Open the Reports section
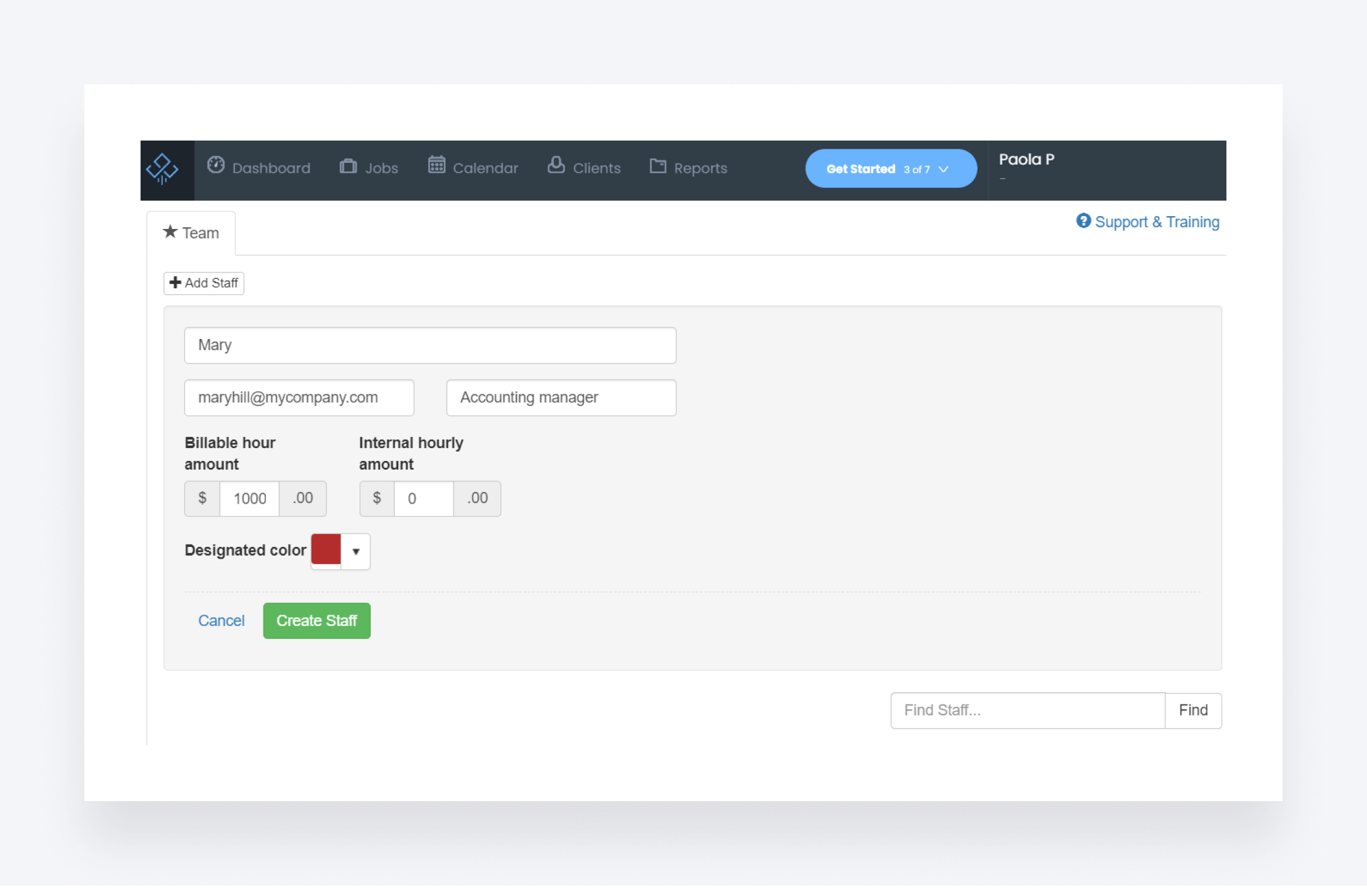The width and height of the screenshot is (1367, 896). [700, 168]
